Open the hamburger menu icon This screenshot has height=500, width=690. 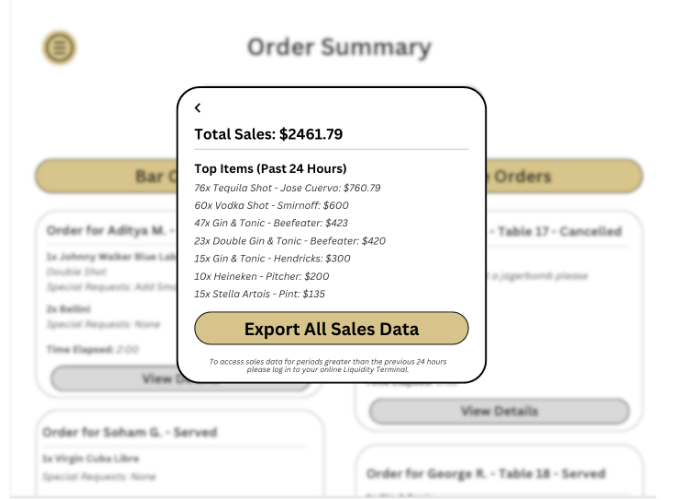pyautogui.click(x=60, y=47)
